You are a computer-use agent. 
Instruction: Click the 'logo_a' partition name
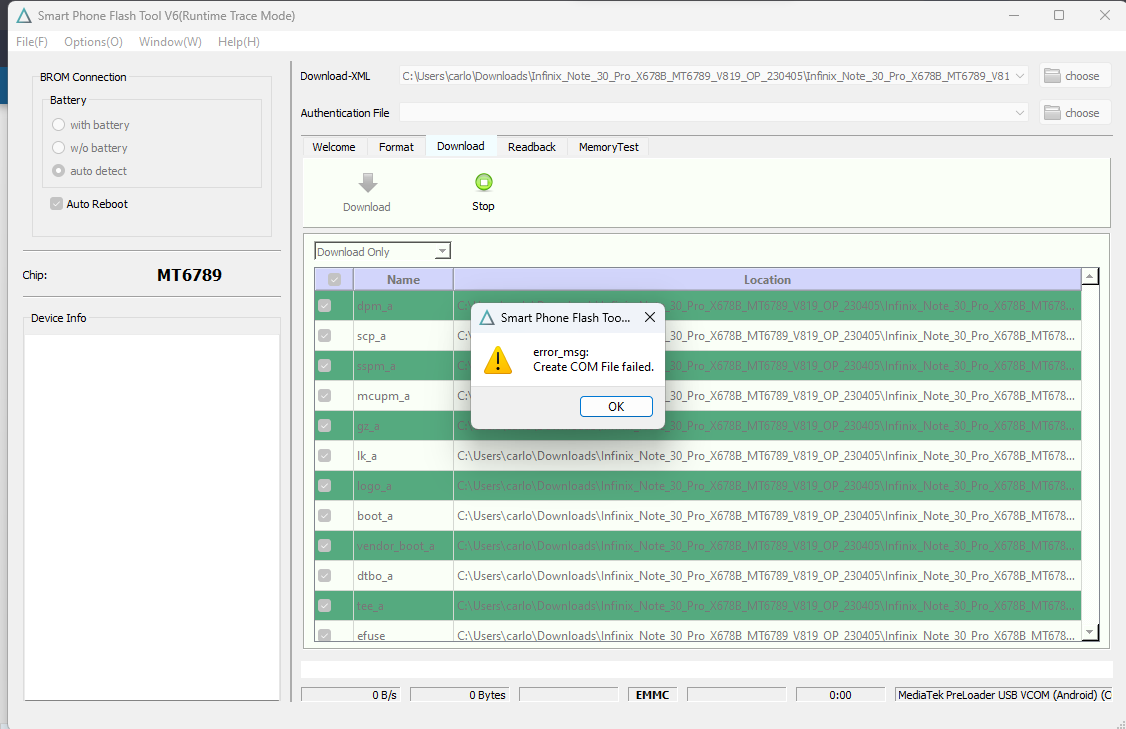point(374,486)
